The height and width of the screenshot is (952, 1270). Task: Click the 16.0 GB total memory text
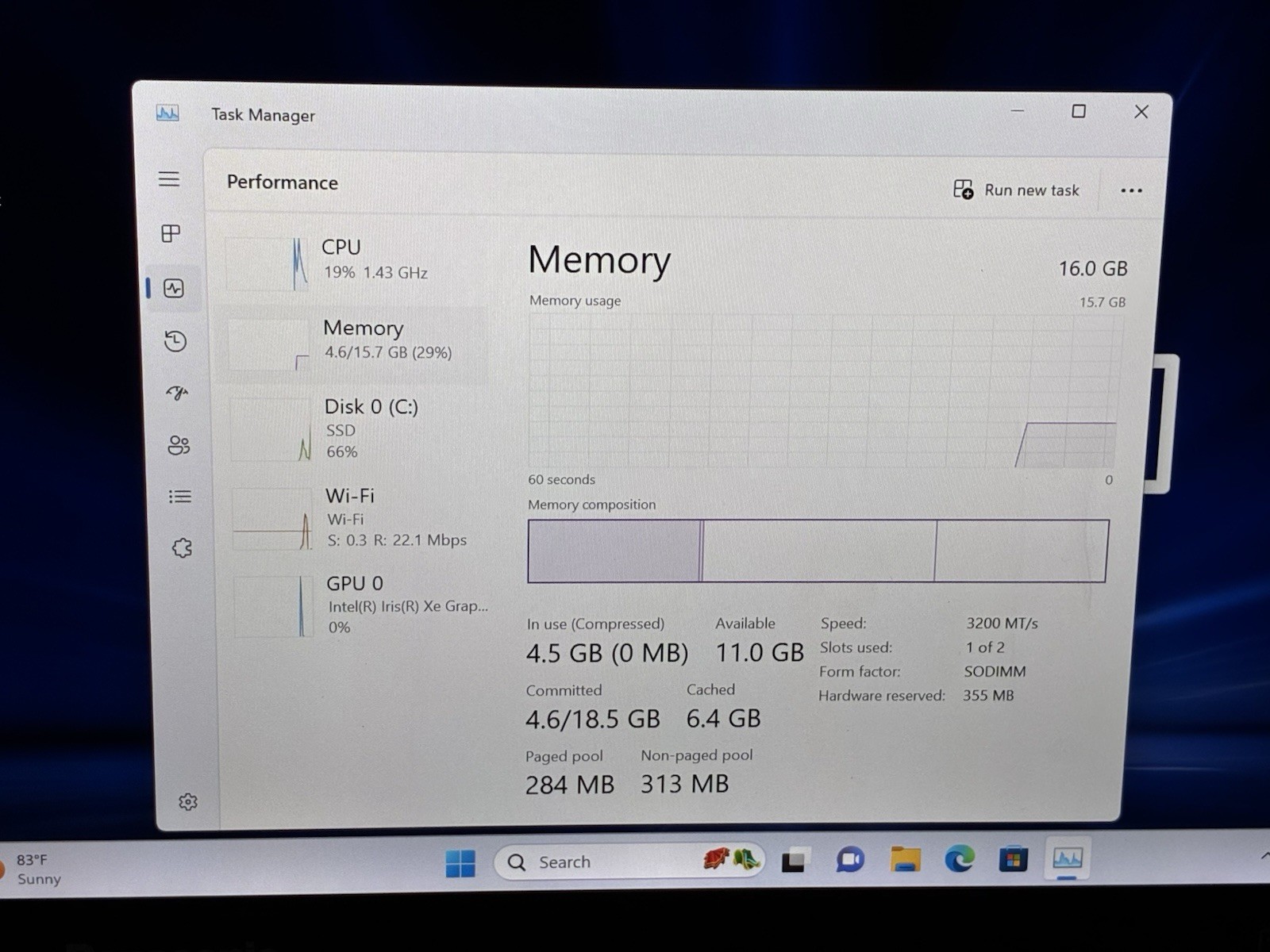(1093, 269)
